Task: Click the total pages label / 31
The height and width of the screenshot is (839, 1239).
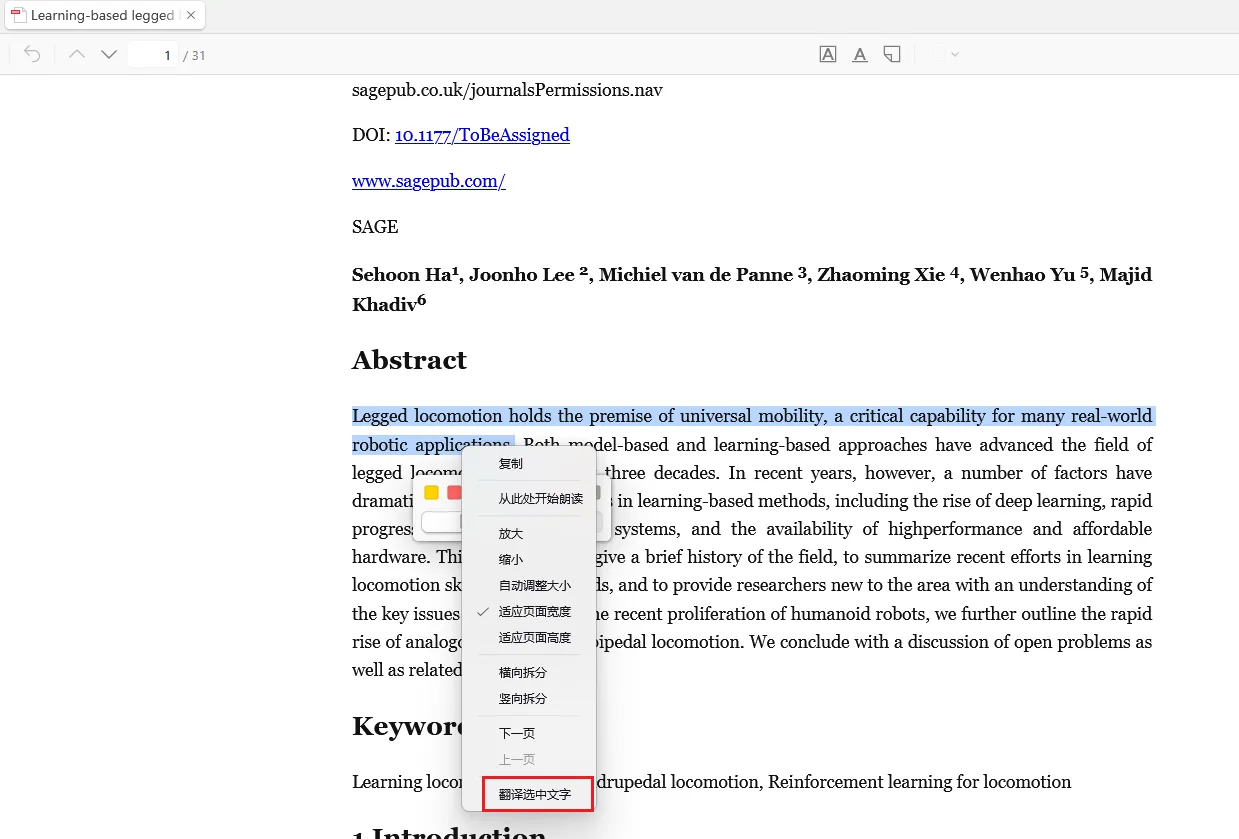Action: (x=194, y=55)
